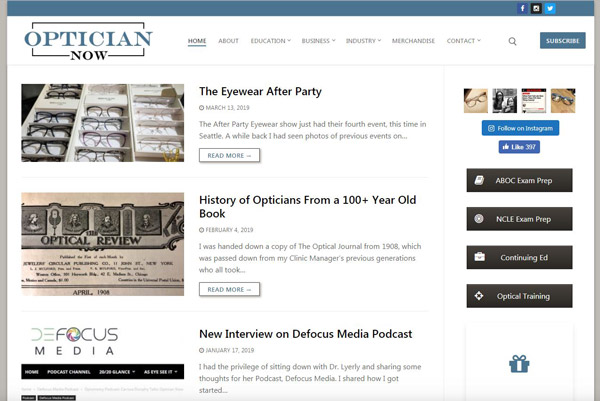Click Read More under History of Opticians
Image resolution: width=600 pixels, height=401 pixels.
pos(229,289)
